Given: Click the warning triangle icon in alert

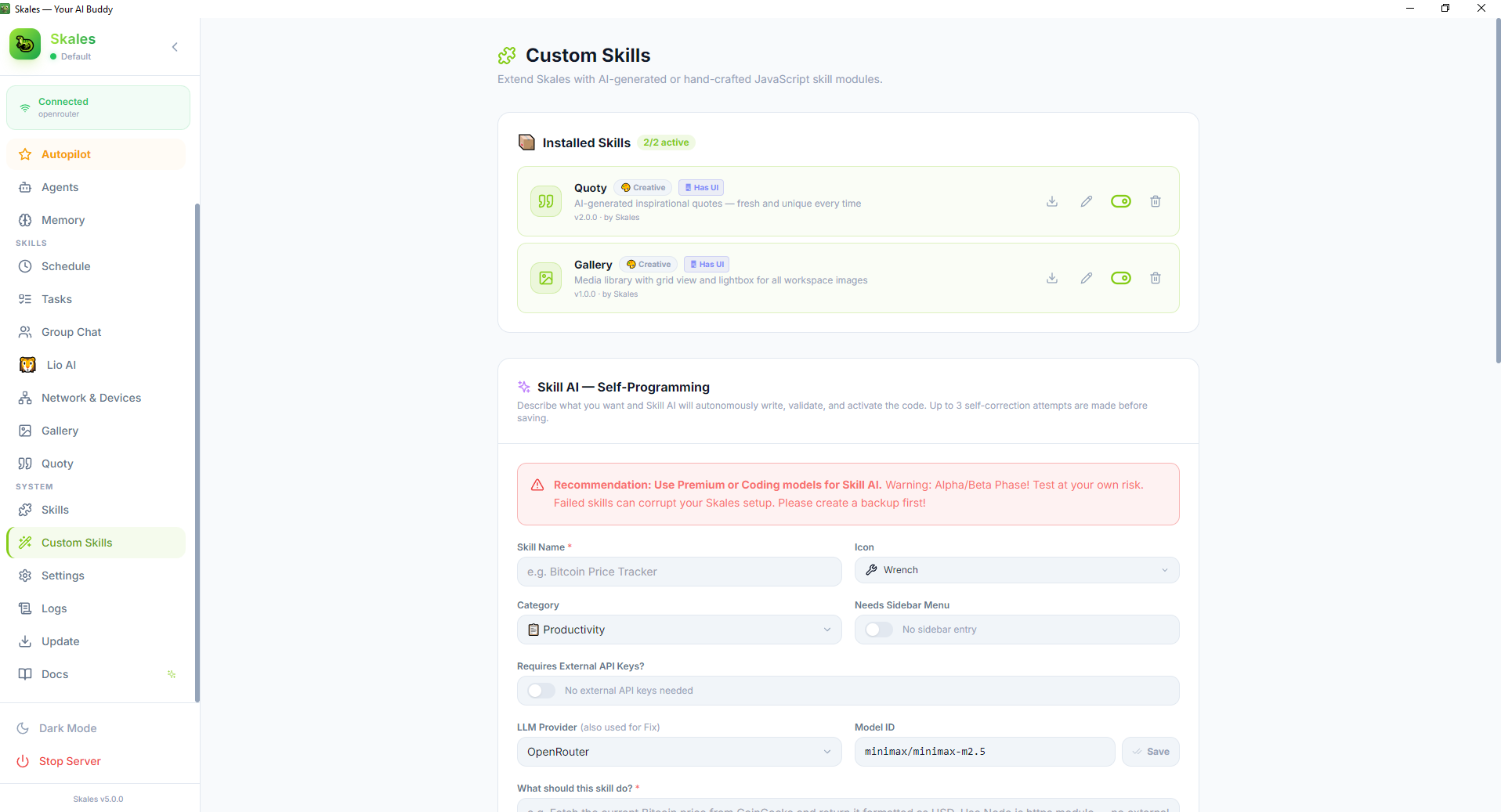Looking at the screenshot, I should 537,485.
